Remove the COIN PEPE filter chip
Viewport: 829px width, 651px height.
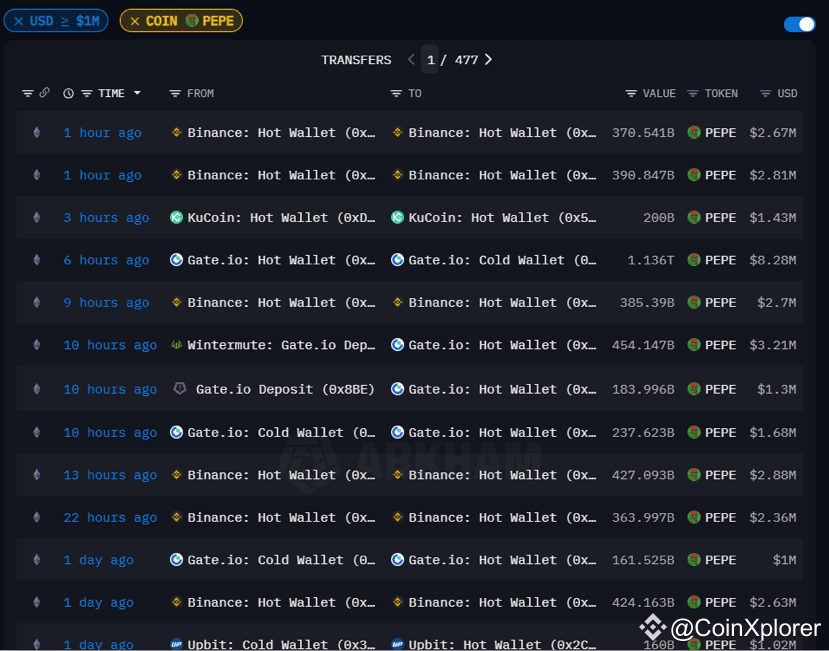pyautogui.click(x=135, y=21)
